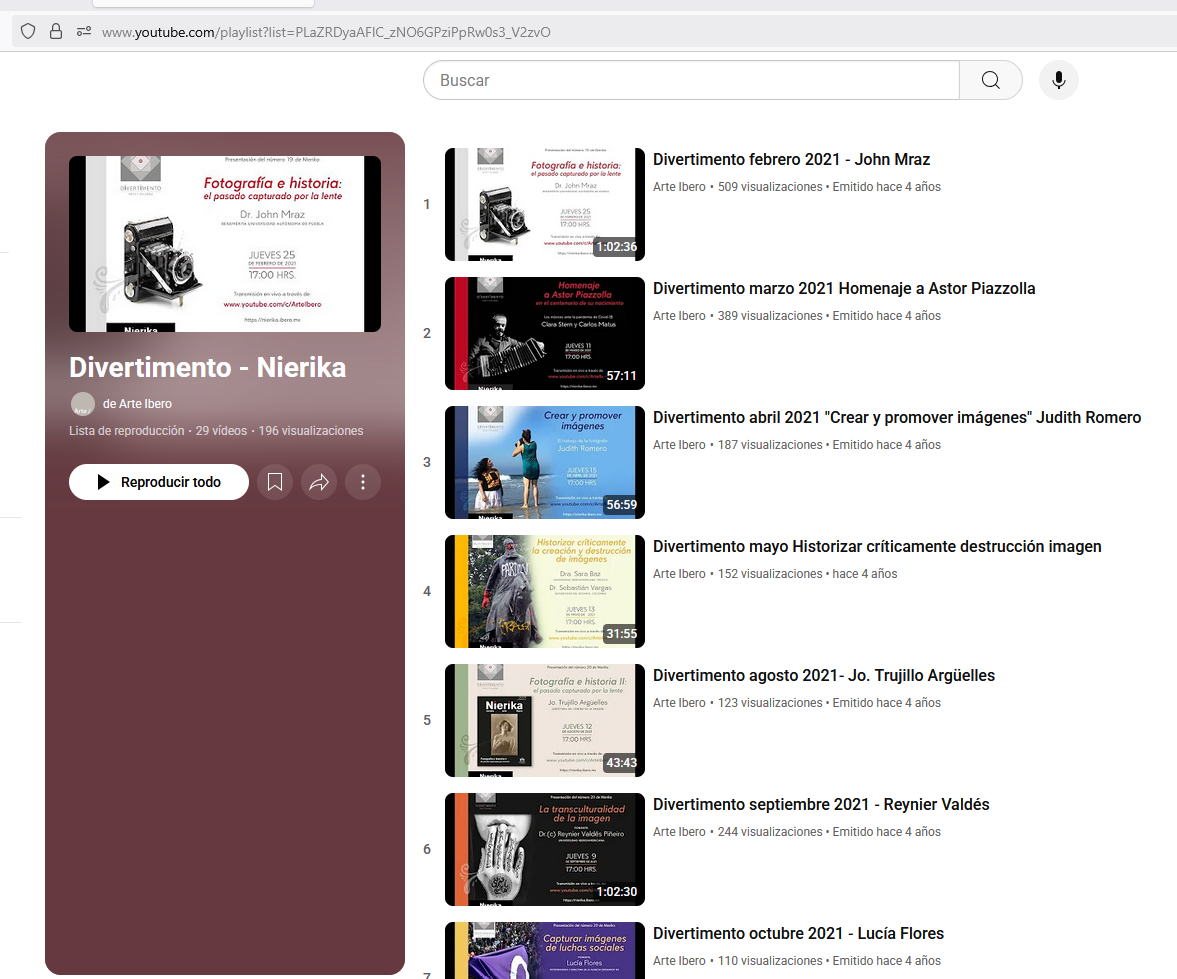Type in the Buscar search field
The width and height of the screenshot is (1177, 979).
pyautogui.click(x=690, y=80)
